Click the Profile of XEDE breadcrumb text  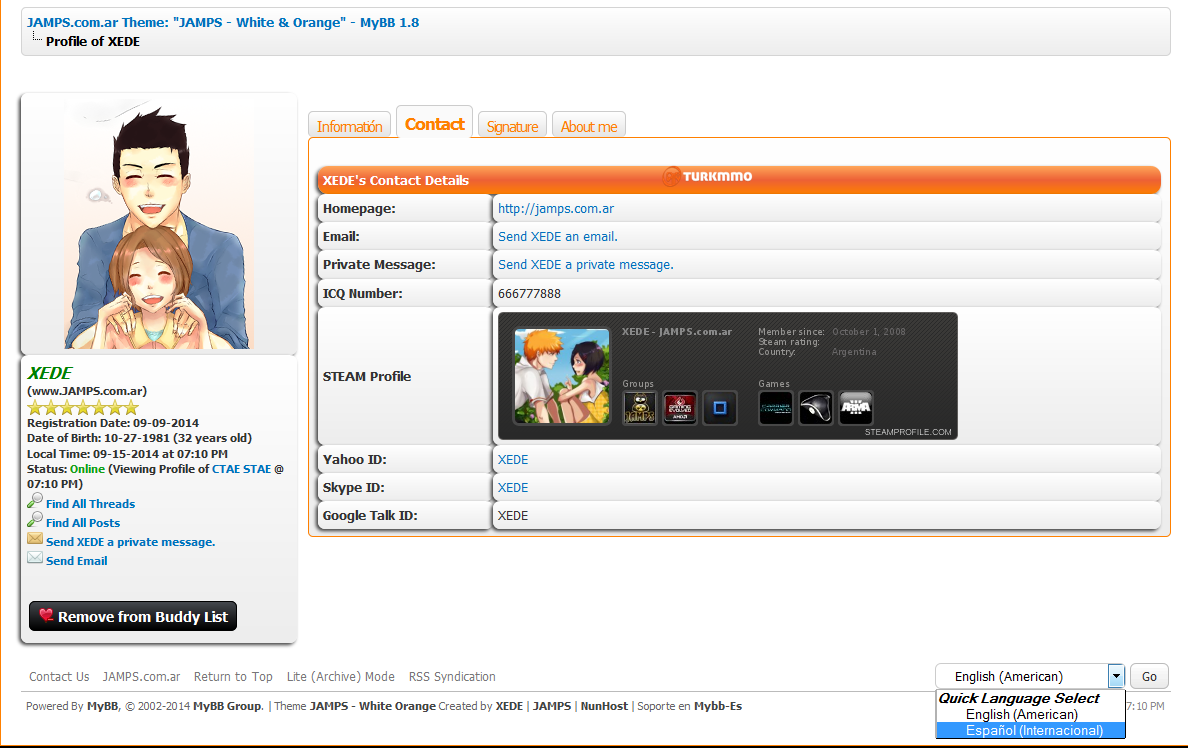coord(93,42)
